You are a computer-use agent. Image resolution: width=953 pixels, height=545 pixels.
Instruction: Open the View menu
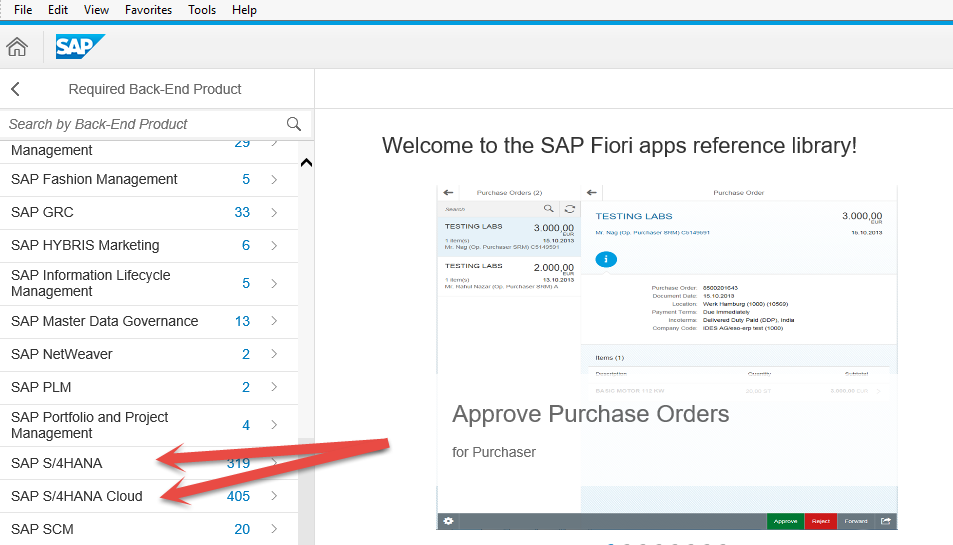pos(96,10)
